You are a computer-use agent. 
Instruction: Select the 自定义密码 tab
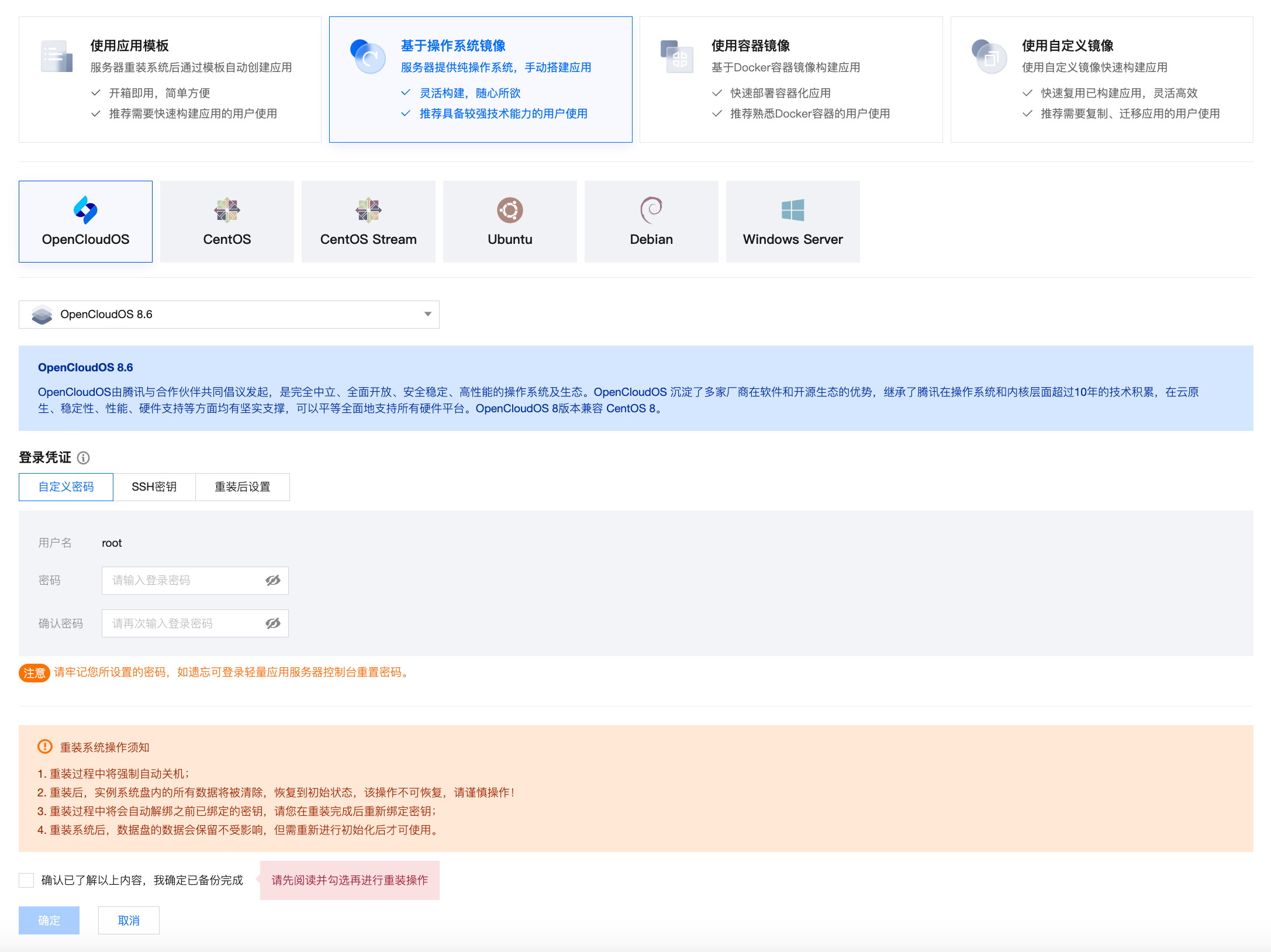pos(66,487)
